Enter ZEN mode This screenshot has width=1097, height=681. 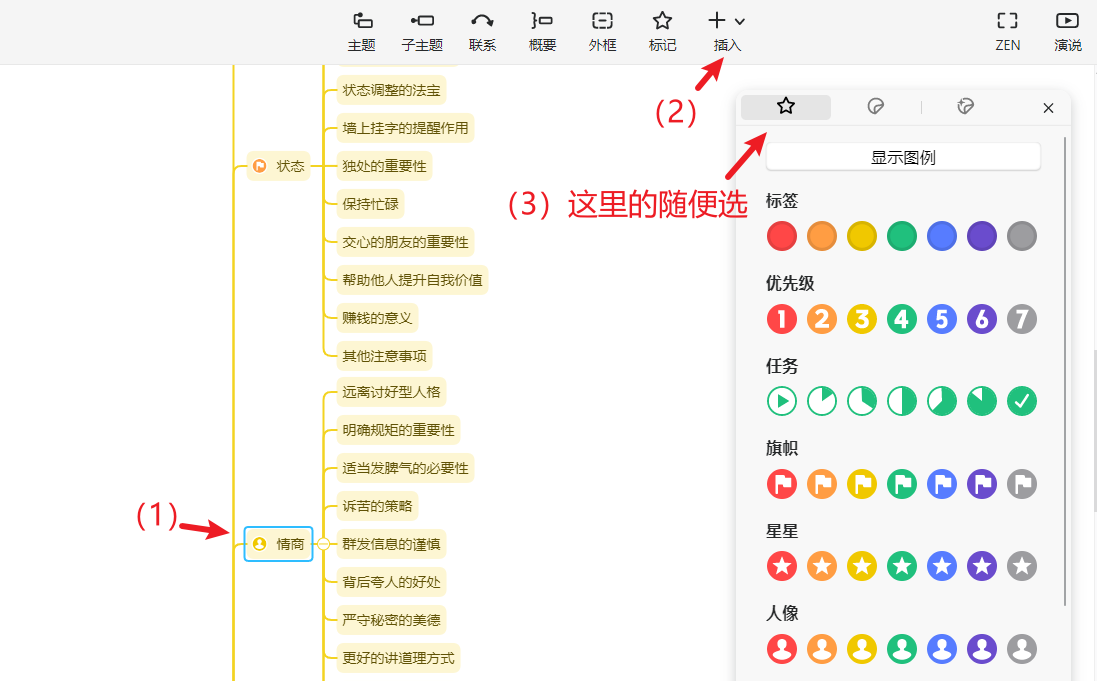click(x=1007, y=31)
